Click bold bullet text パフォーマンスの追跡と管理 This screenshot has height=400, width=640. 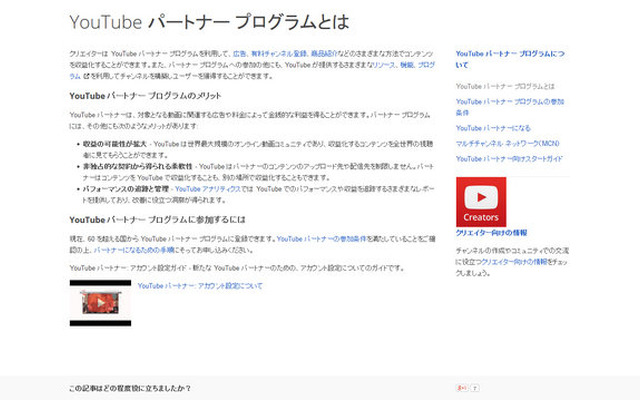(x=126, y=189)
